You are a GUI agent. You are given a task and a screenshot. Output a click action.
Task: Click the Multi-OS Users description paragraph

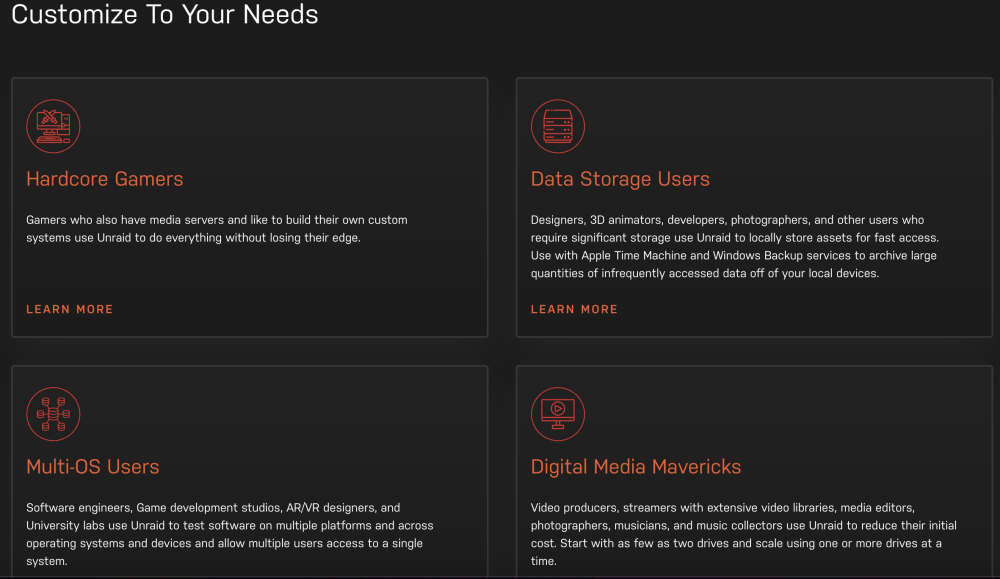click(230, 534)
